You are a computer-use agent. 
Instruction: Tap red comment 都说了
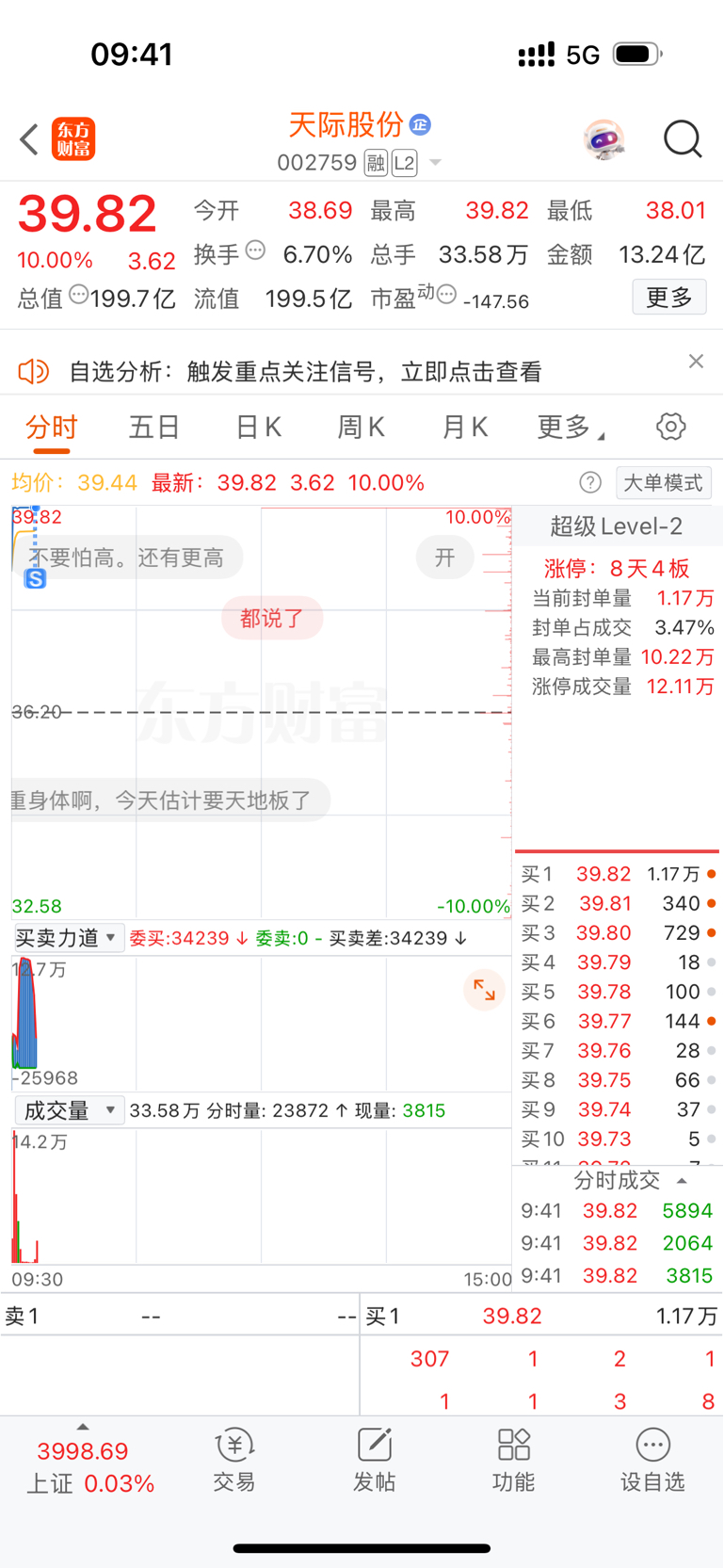pos(272,618)
